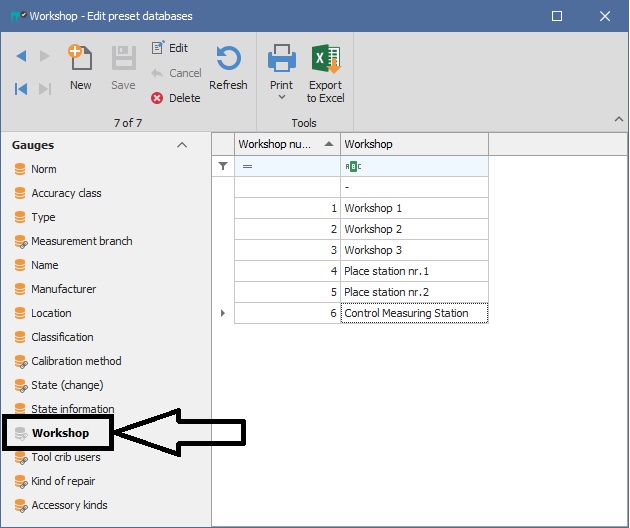
Task: Select the Workshop 1 cell
Action: [414, 208]
